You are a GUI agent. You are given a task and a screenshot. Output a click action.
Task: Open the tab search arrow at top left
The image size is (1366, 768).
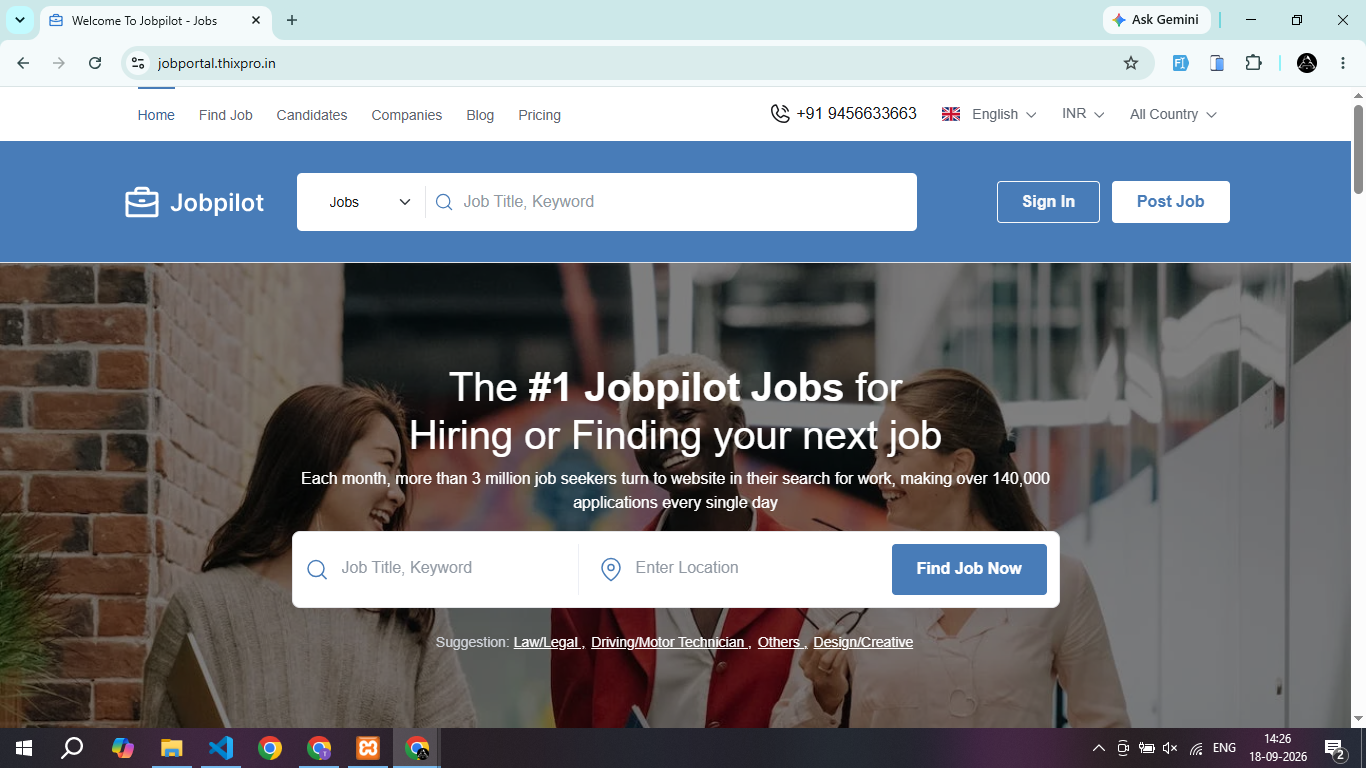[19, 20]
